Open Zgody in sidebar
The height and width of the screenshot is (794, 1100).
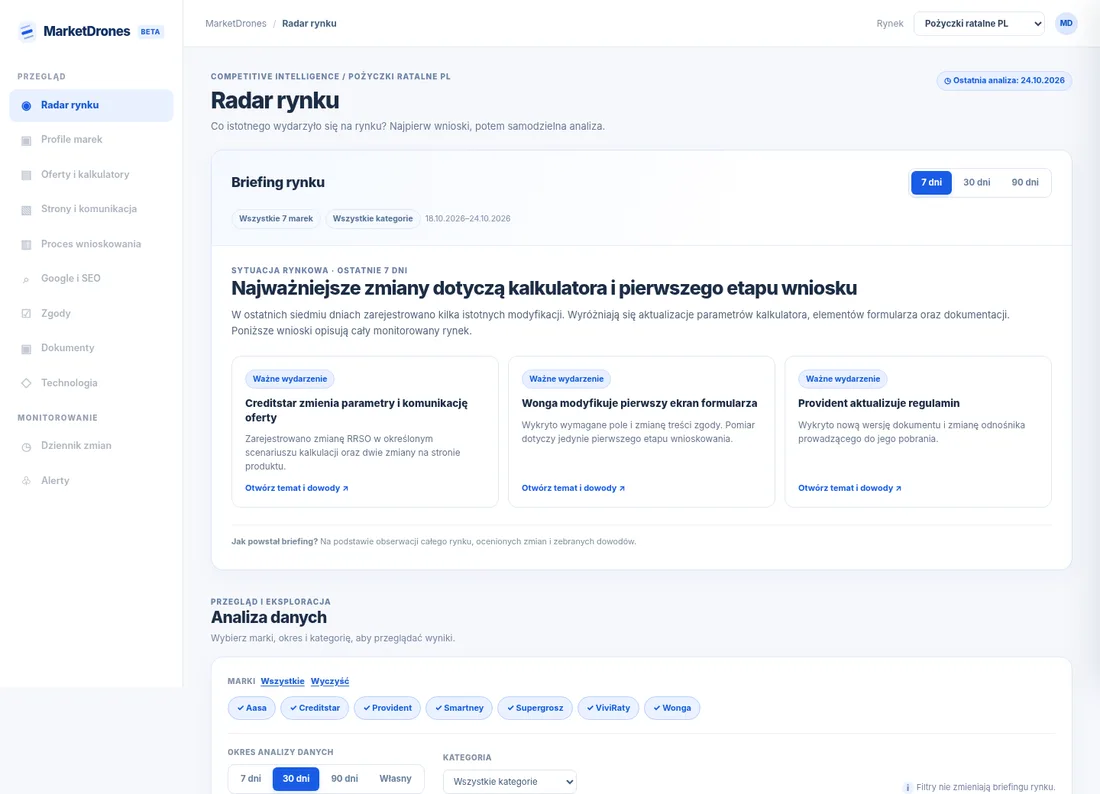(91, 314)
